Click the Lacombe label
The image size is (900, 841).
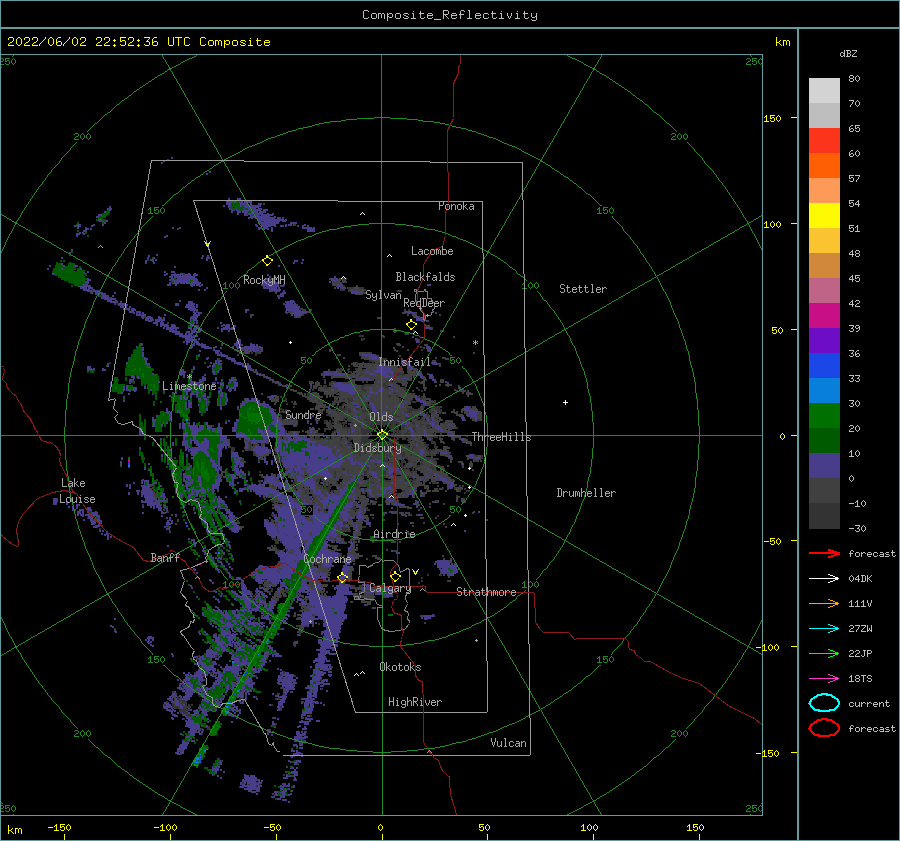[x=432, y=251]
